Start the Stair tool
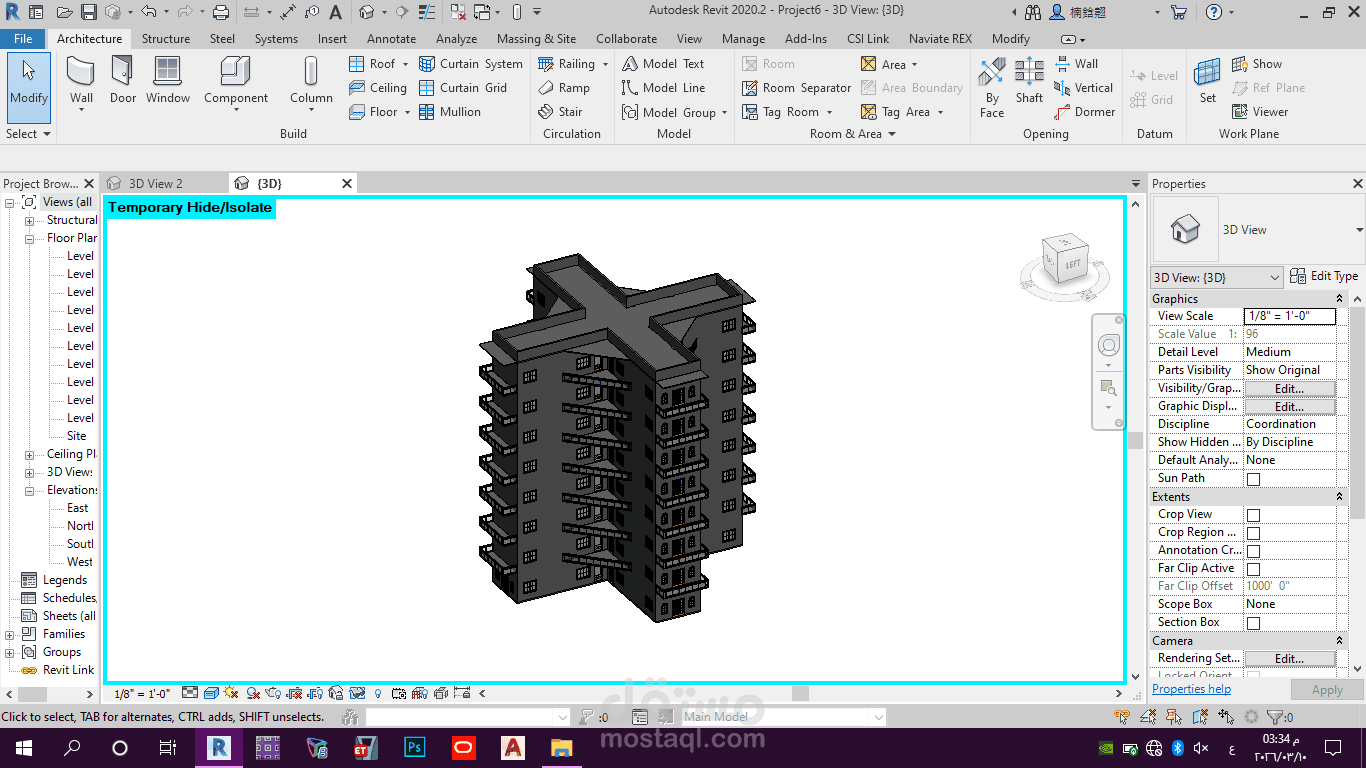The width and height of the screenshot is (1366, 768). click(x=560, y=112)
